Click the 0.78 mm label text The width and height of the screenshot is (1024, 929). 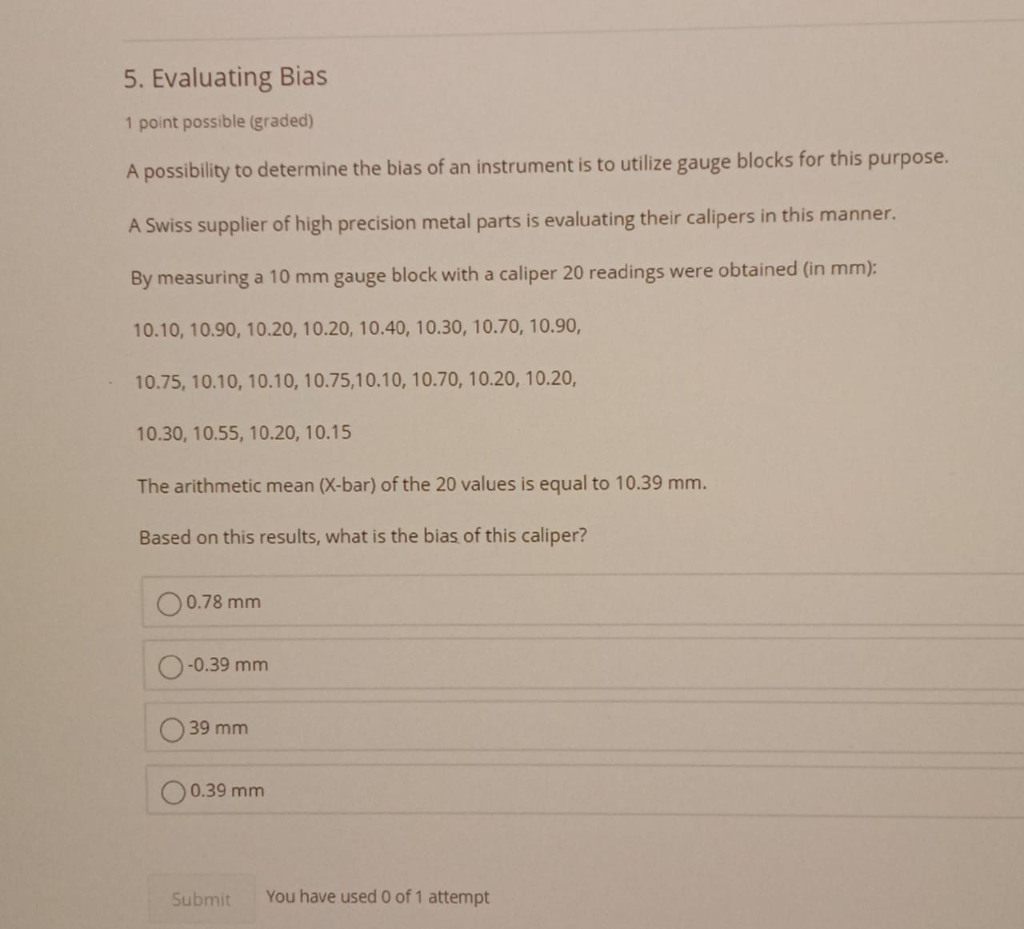click(x=222, y=602)
